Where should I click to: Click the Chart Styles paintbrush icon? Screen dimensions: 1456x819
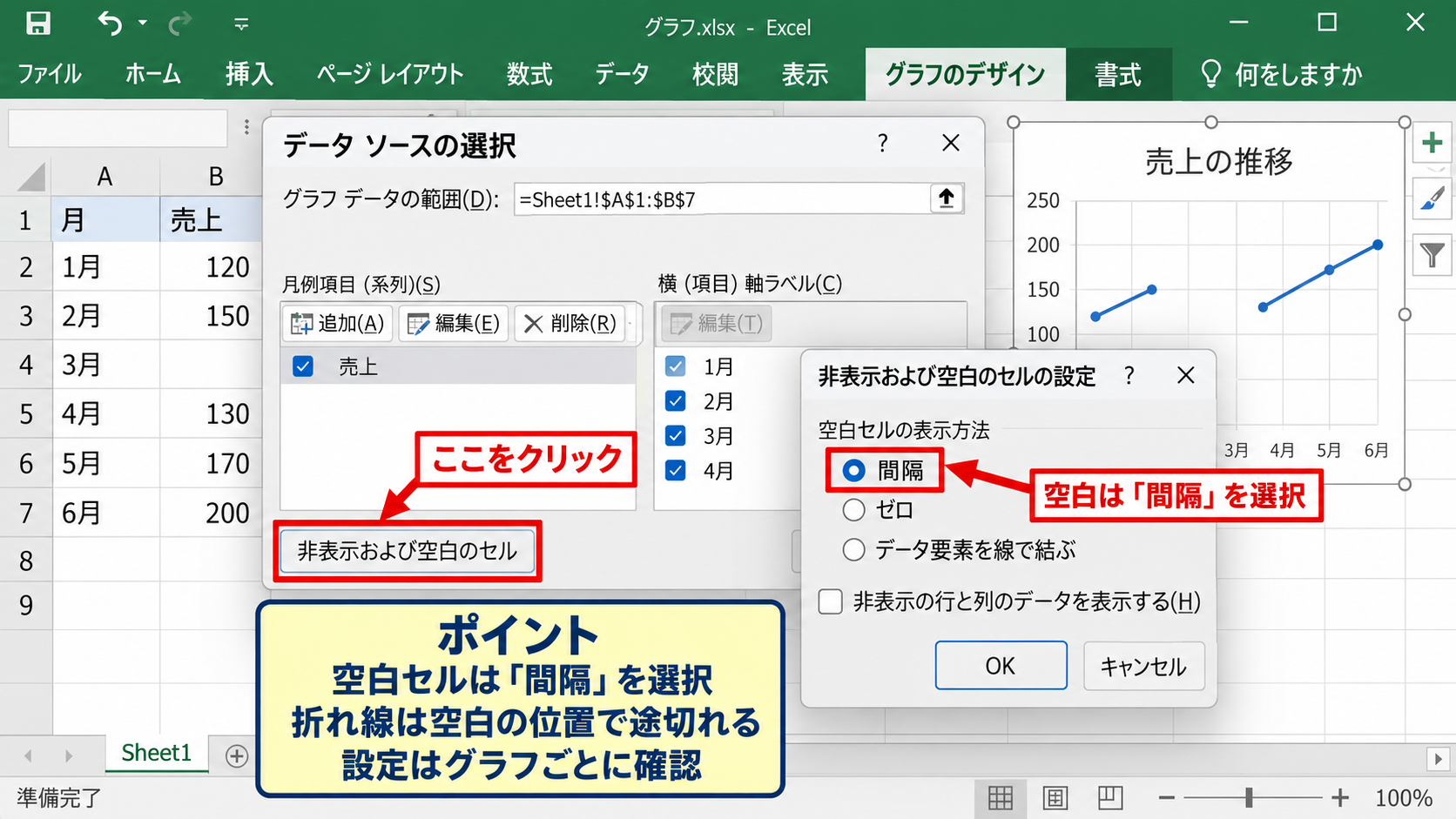(x=1432, y=198)
